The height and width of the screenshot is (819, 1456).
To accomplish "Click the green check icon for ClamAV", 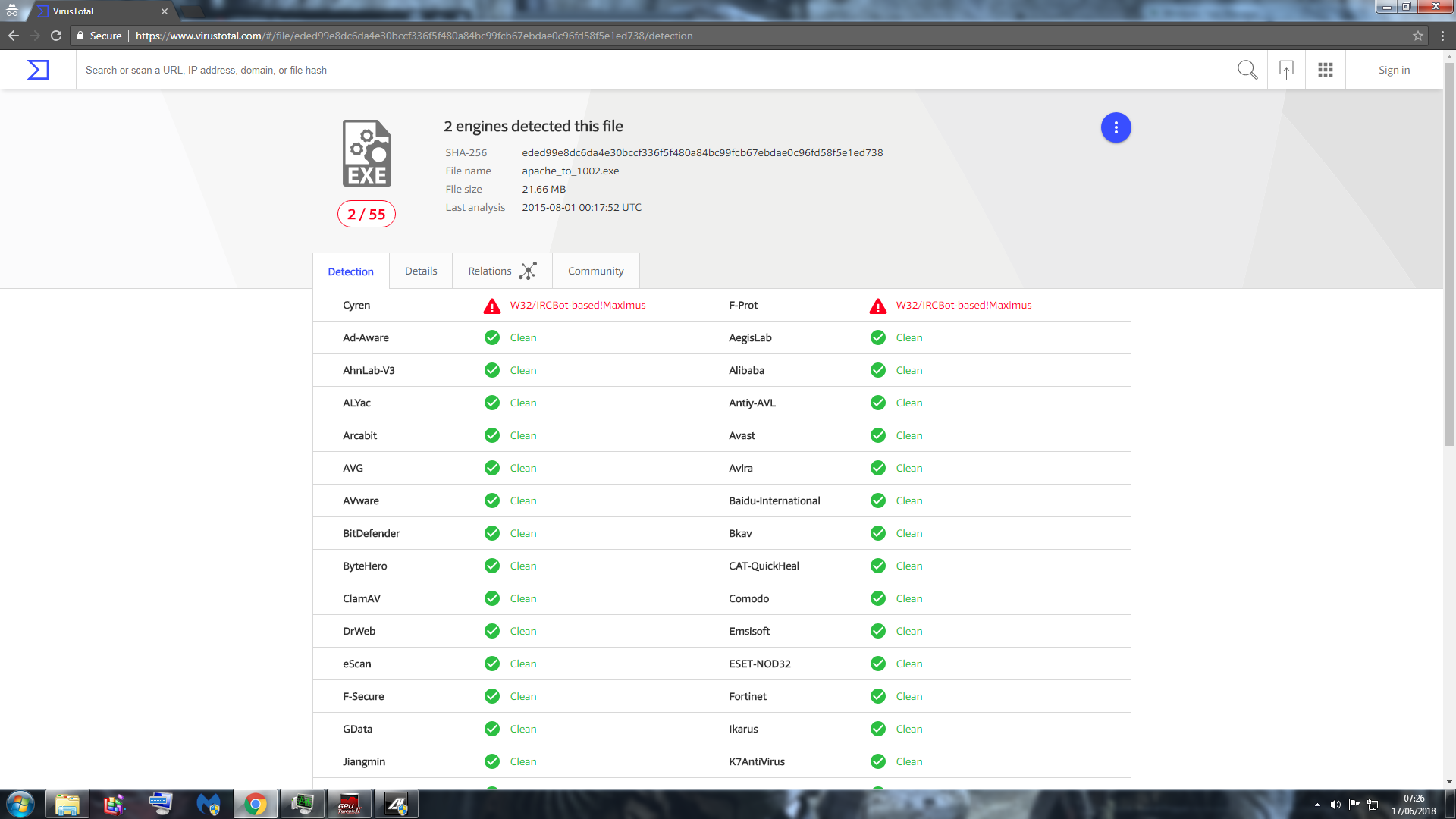I will tap(492, 598).
